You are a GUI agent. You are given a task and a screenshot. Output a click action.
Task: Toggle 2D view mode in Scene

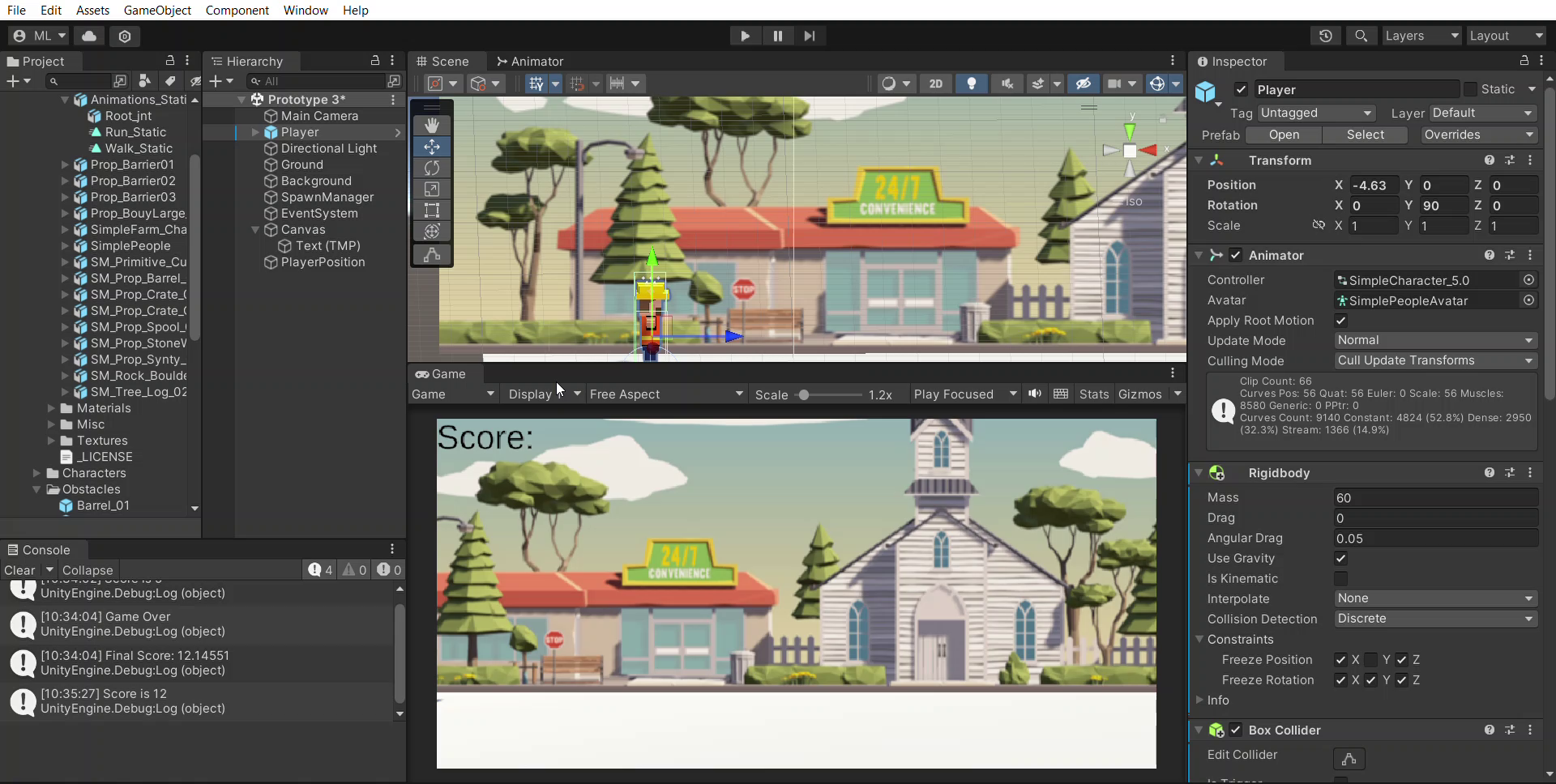936,83
